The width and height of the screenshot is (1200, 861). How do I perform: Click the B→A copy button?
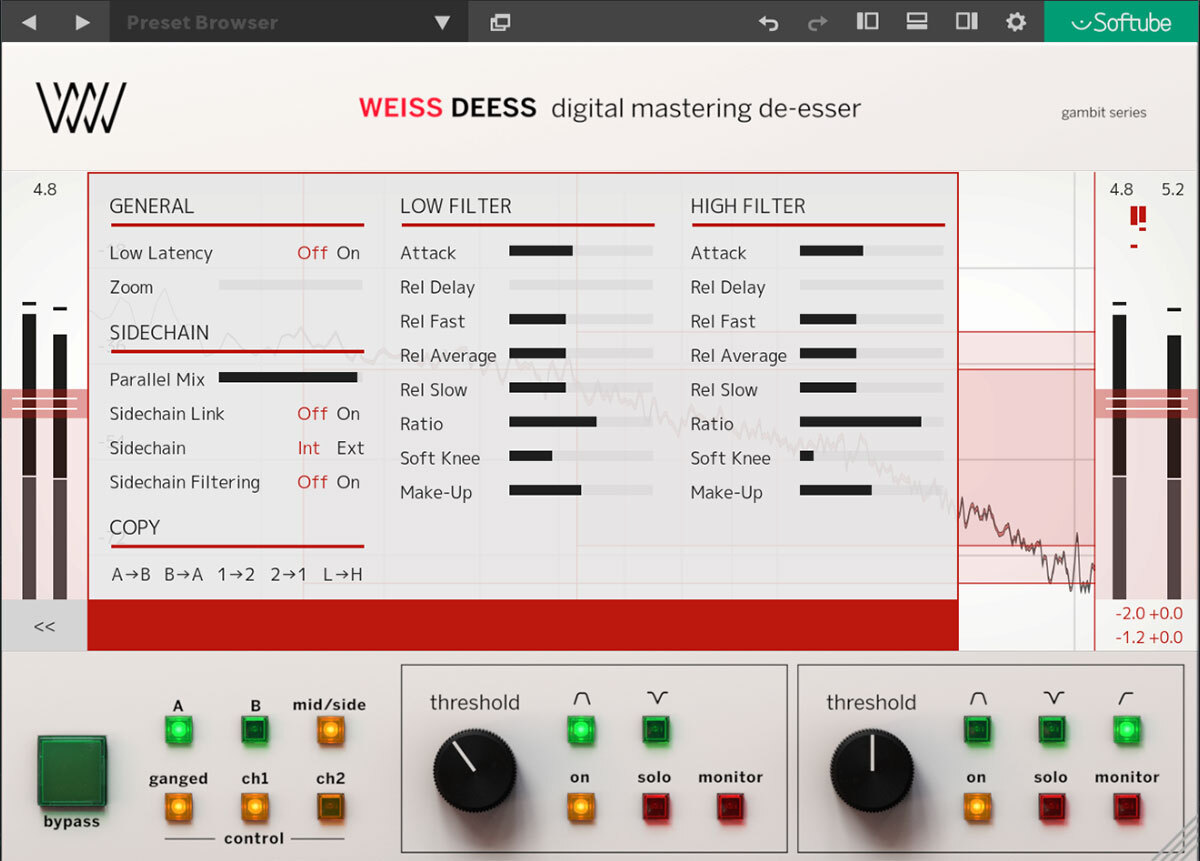point(184,575)
